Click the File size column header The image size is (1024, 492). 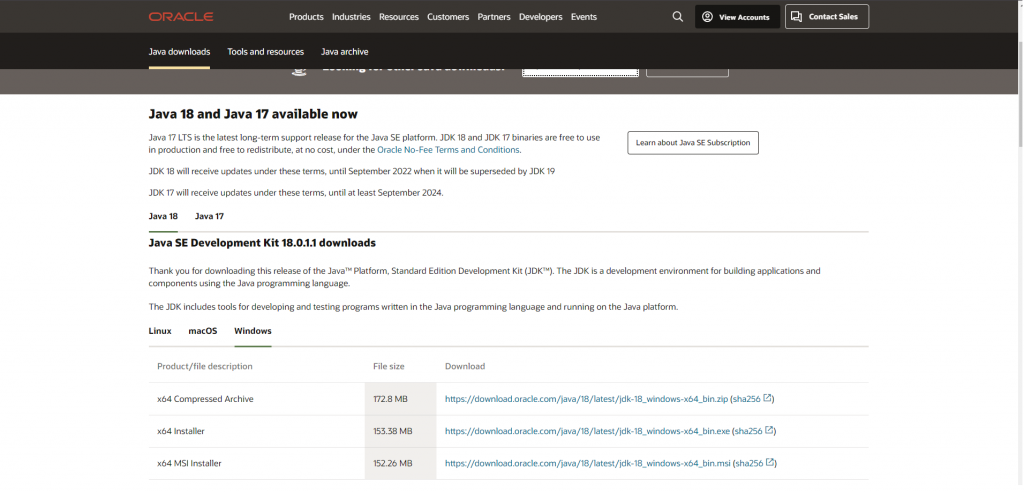[x=389, y=367]
